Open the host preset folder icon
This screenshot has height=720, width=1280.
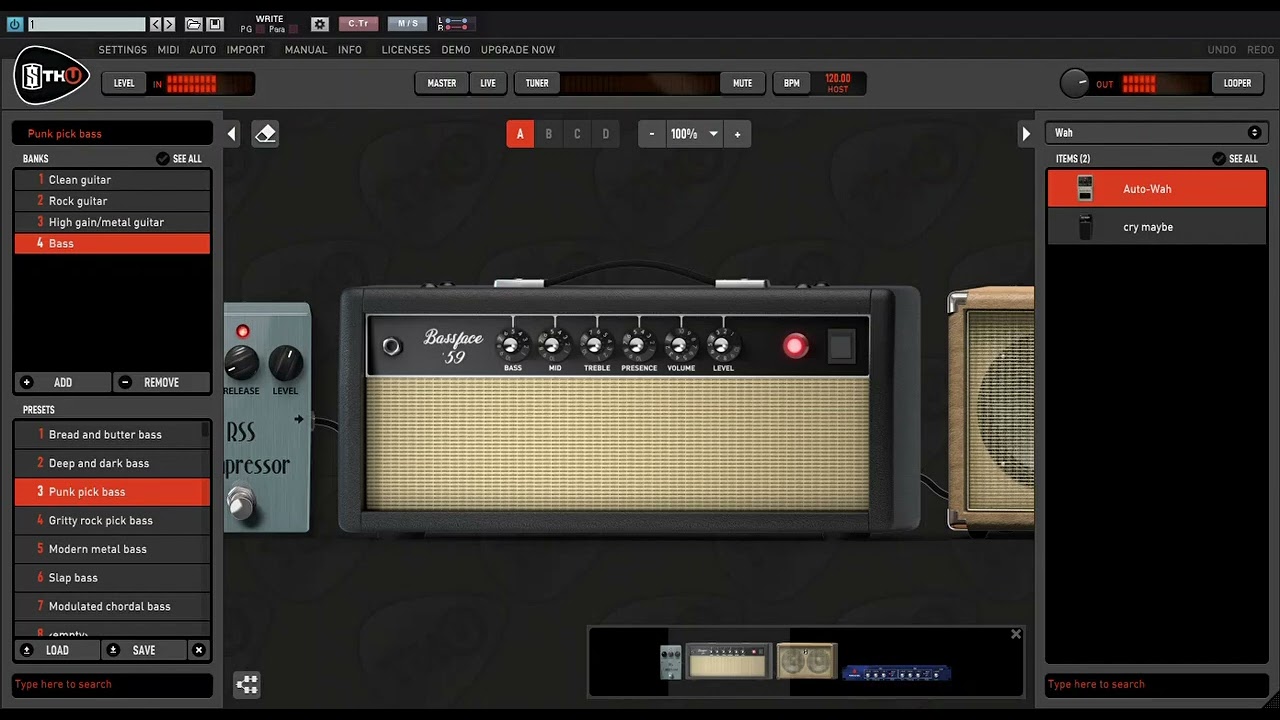[x=194, y=24]
